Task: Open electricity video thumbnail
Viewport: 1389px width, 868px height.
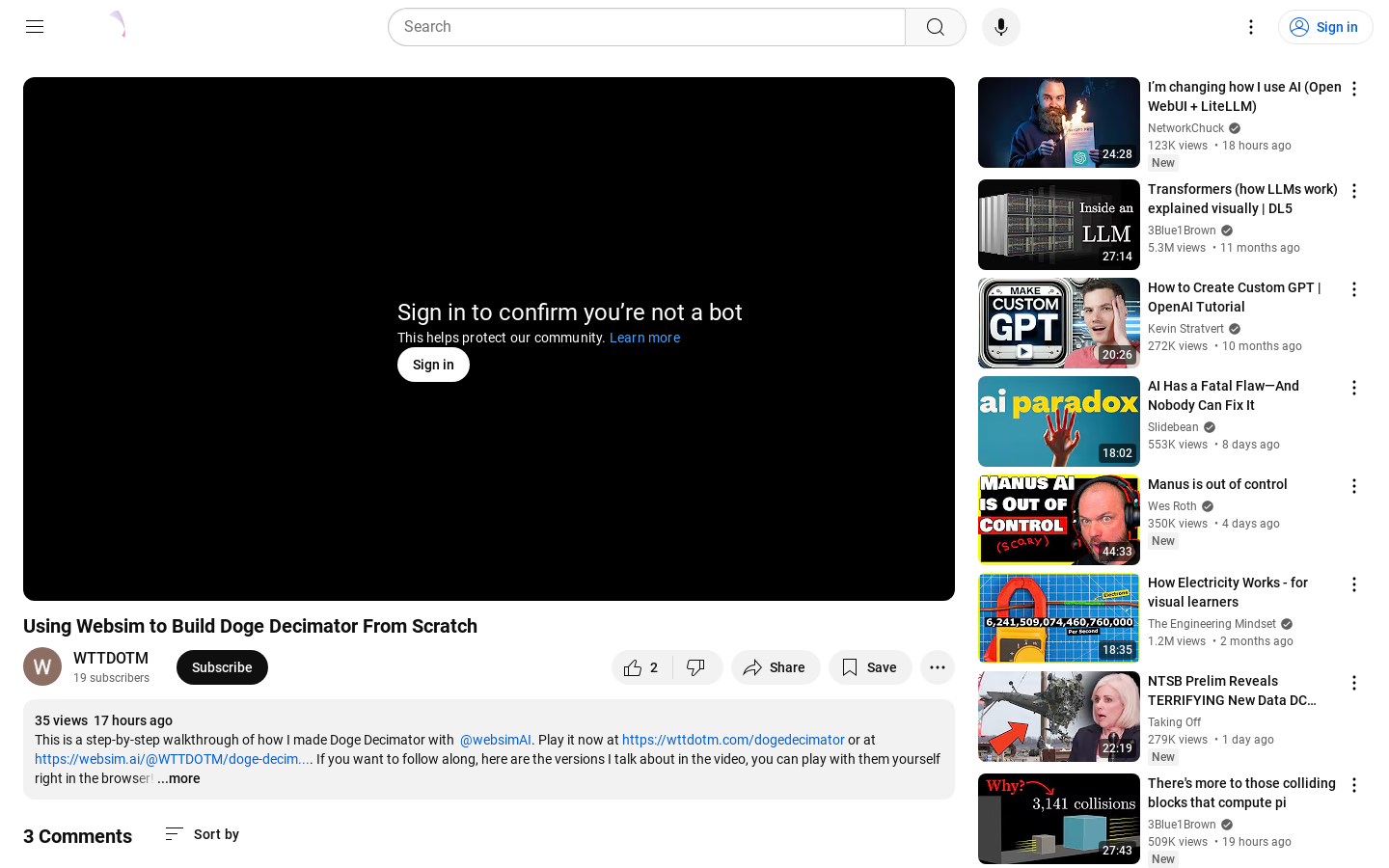Action: click(x=1059, y=618)
